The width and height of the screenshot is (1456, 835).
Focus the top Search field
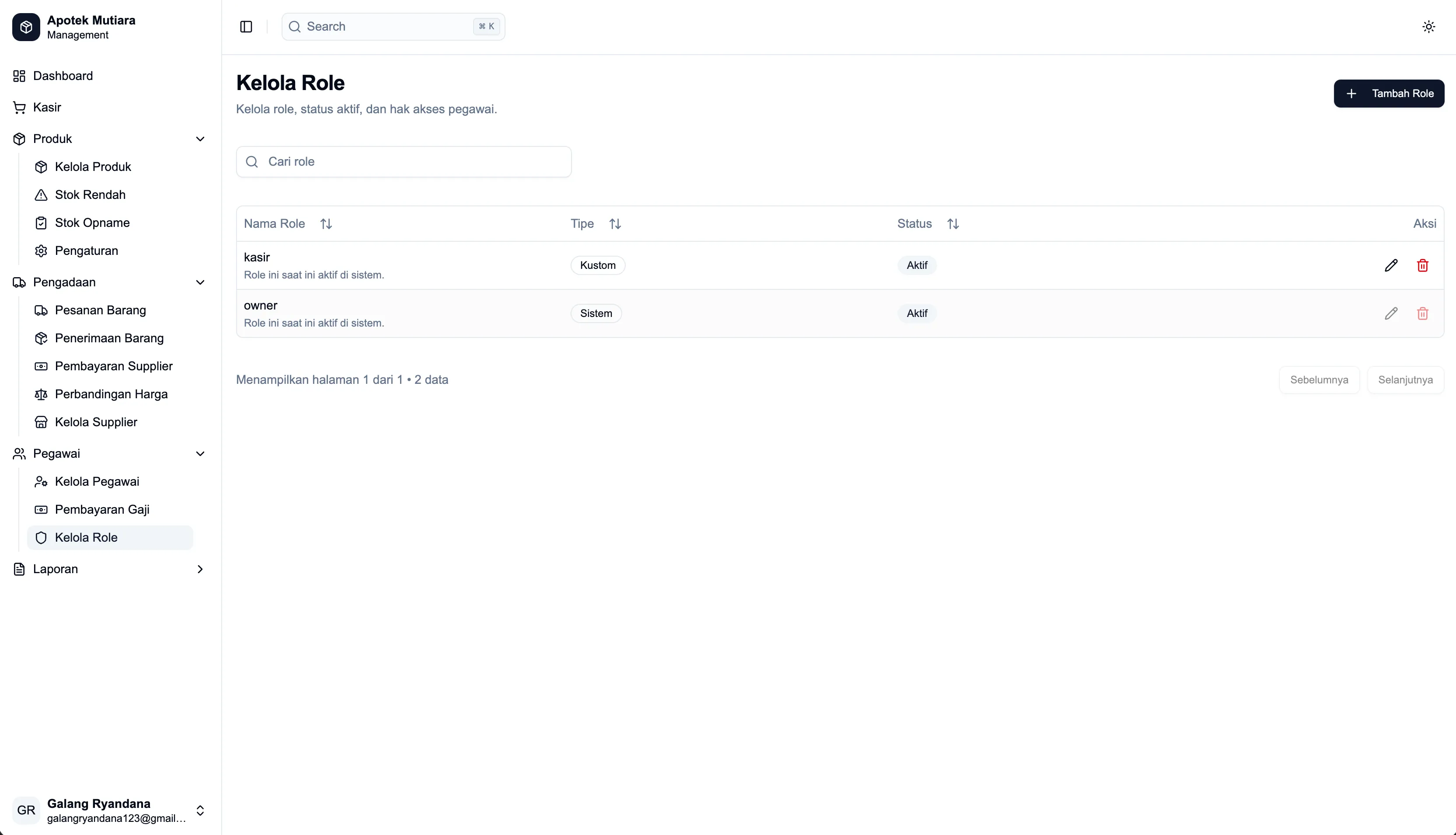(394, 27)
